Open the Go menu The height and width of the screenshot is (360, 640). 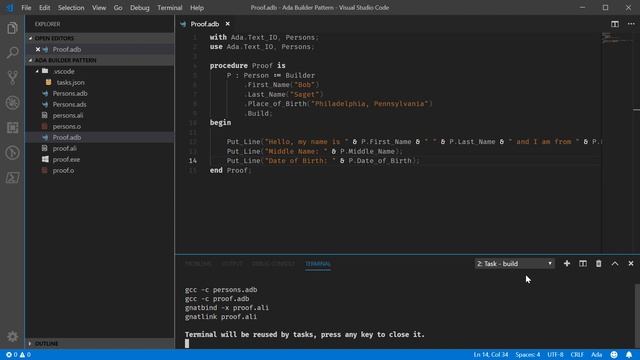click(x=118, y=8)
